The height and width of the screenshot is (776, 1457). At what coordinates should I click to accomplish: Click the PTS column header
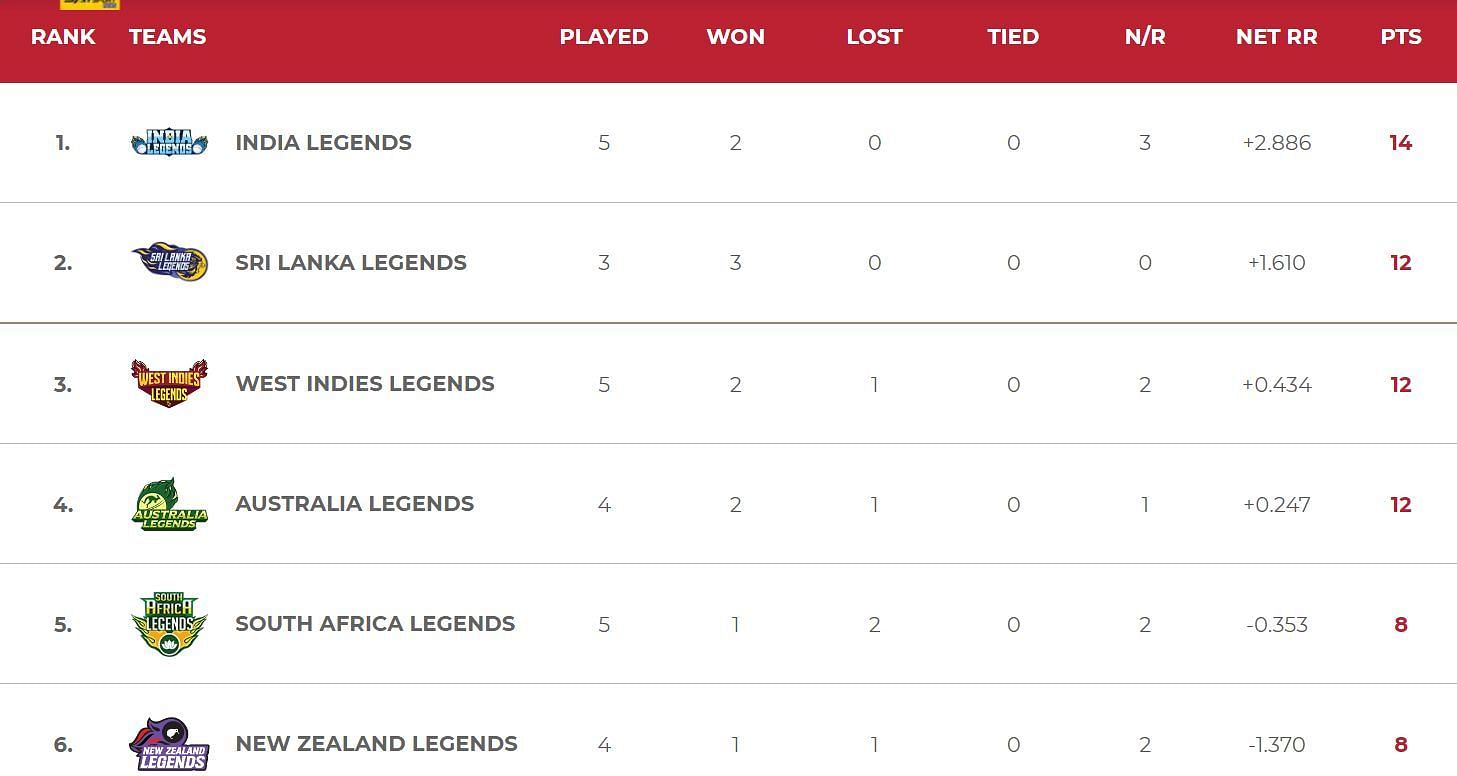[1401, 37]
